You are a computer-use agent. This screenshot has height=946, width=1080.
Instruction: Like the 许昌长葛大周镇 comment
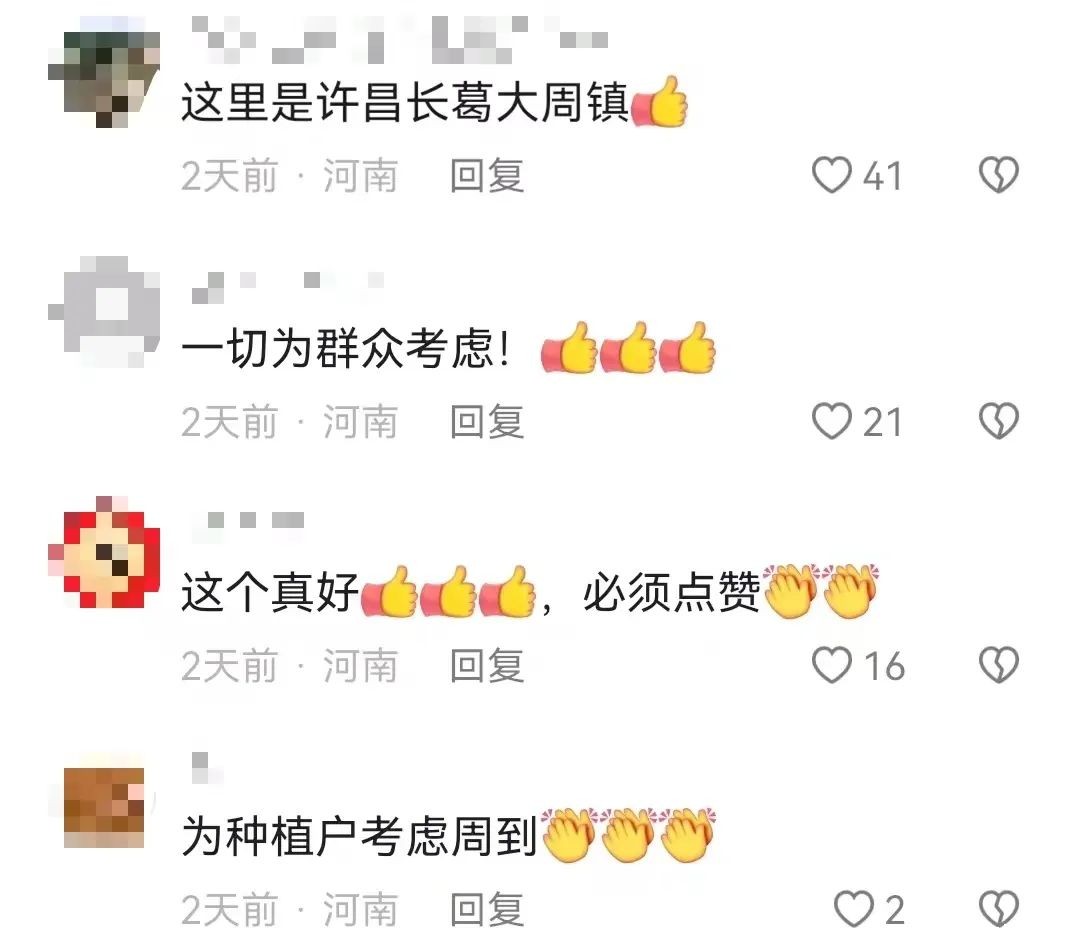tap(831, 175)
